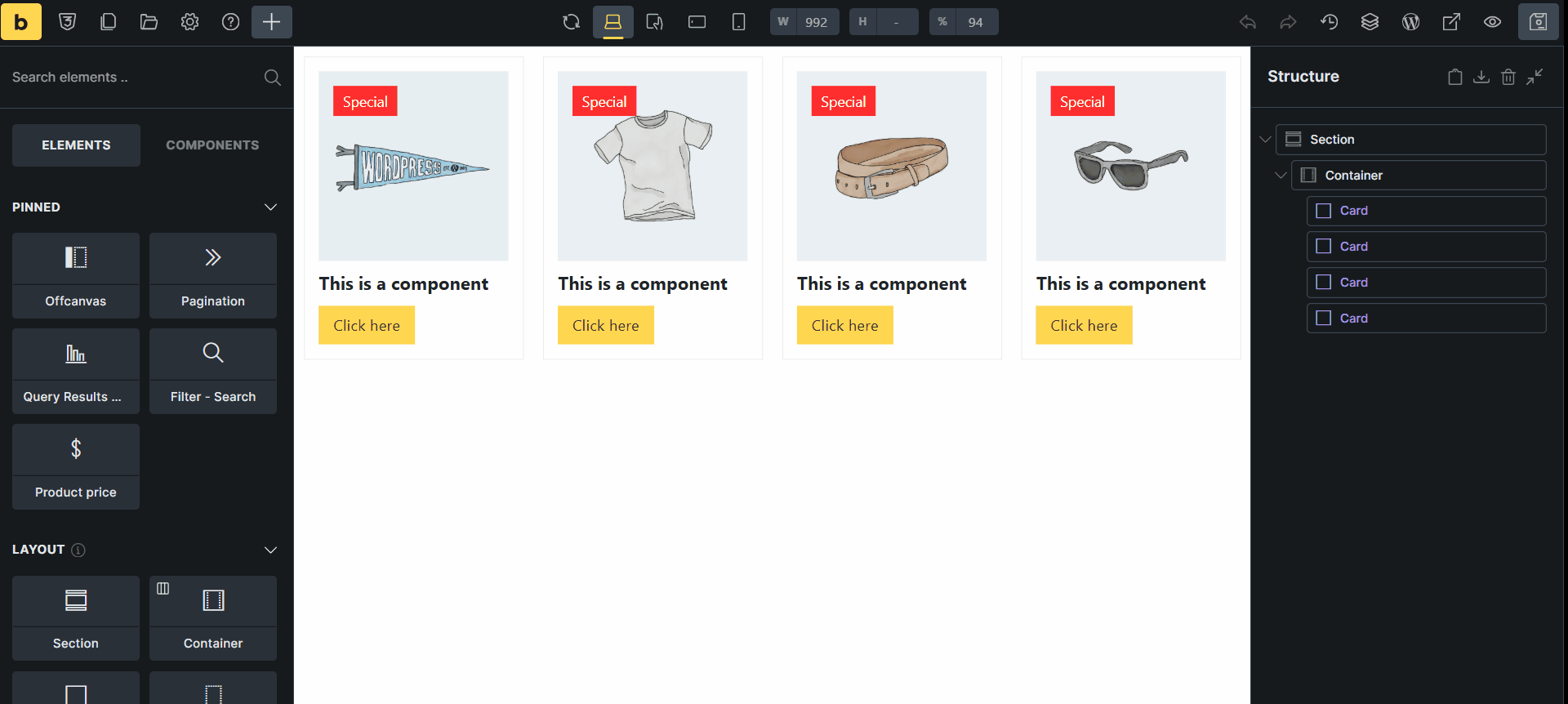This screenshot has width=1568, height=704.
Task: Open the help question mark icon
Action: [231, 22]
